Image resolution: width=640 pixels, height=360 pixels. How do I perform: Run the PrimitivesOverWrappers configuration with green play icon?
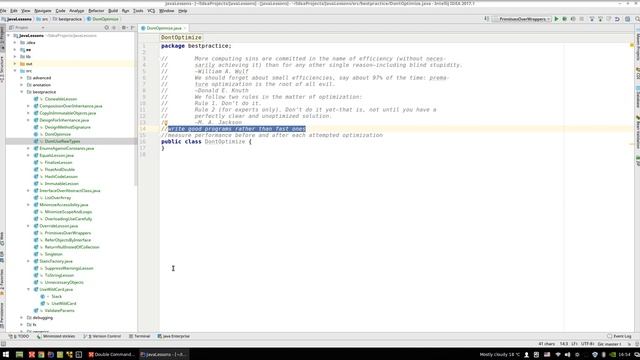coord(556,19)
